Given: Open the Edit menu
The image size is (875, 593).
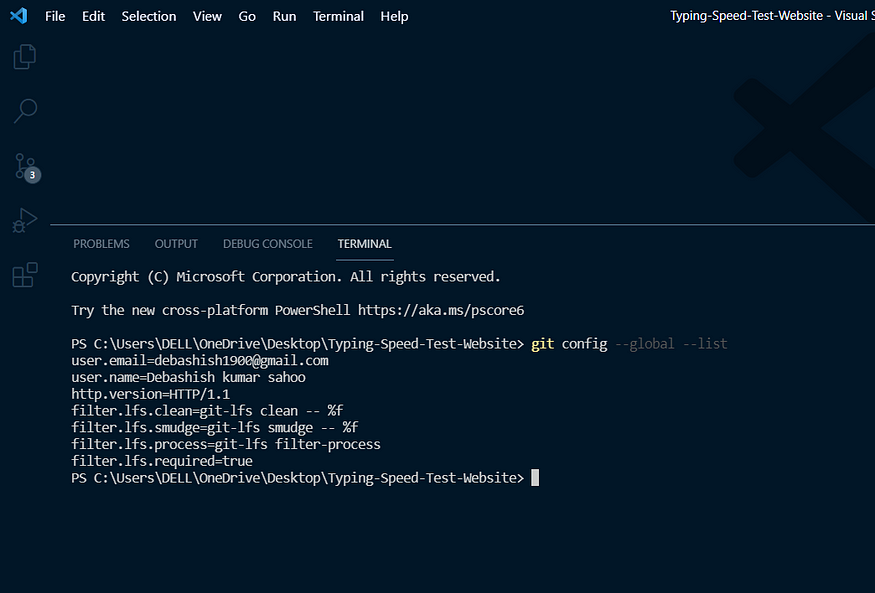Looking at the screenshot, I should pyautogui.click(x=93, y=16).
